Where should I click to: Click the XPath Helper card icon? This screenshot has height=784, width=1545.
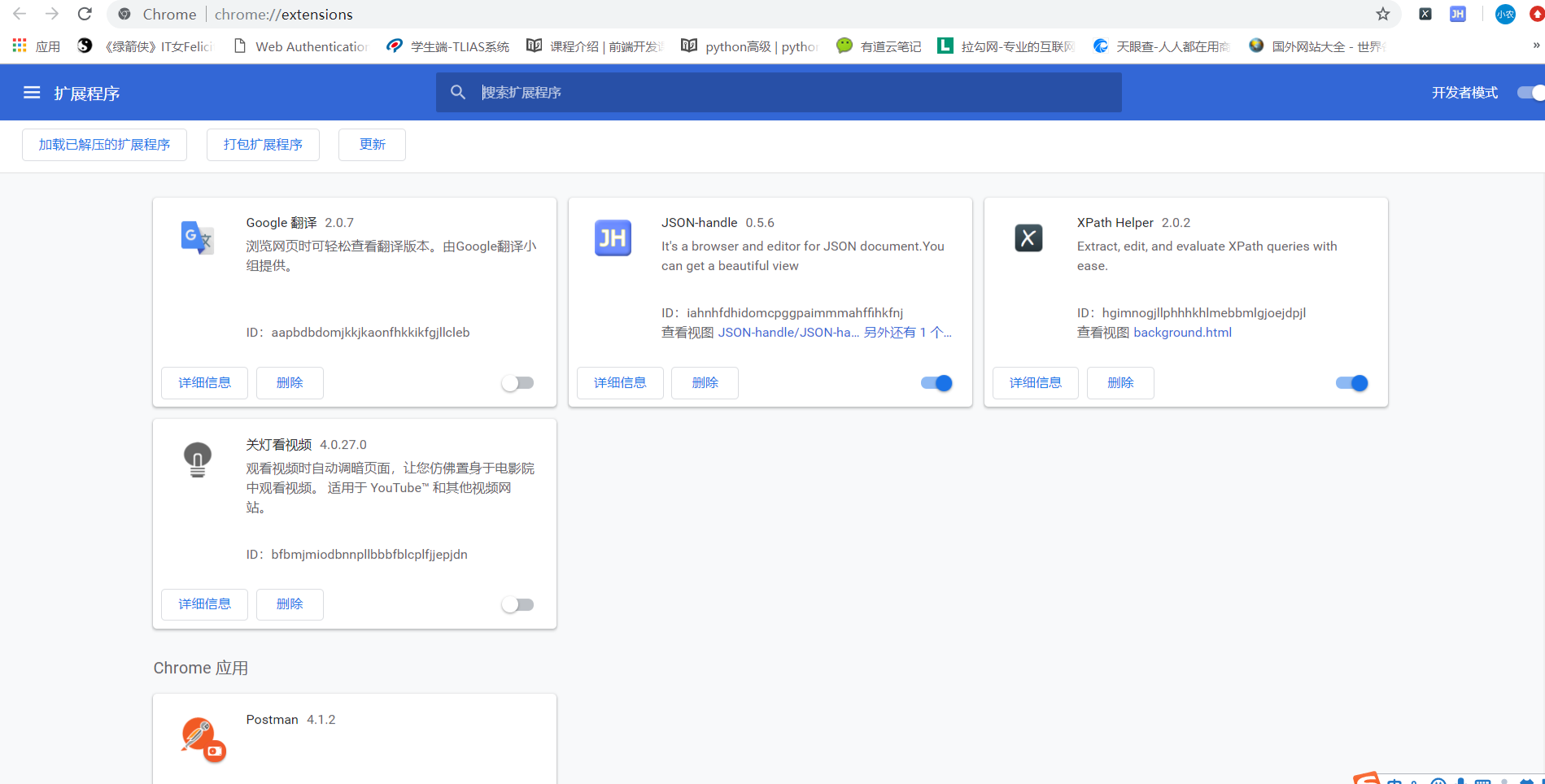(x=1028, y=237)
